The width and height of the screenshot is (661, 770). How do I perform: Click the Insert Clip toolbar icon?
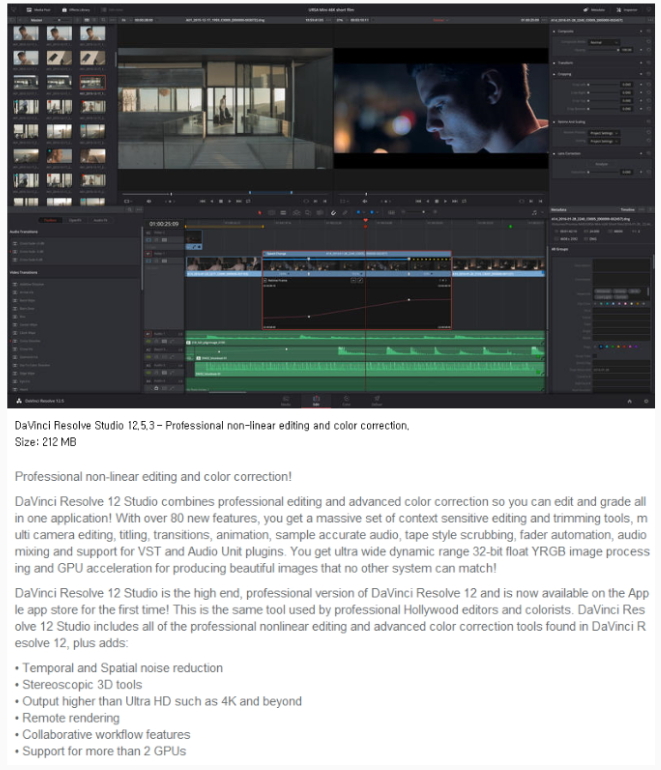tap(297, 213)
